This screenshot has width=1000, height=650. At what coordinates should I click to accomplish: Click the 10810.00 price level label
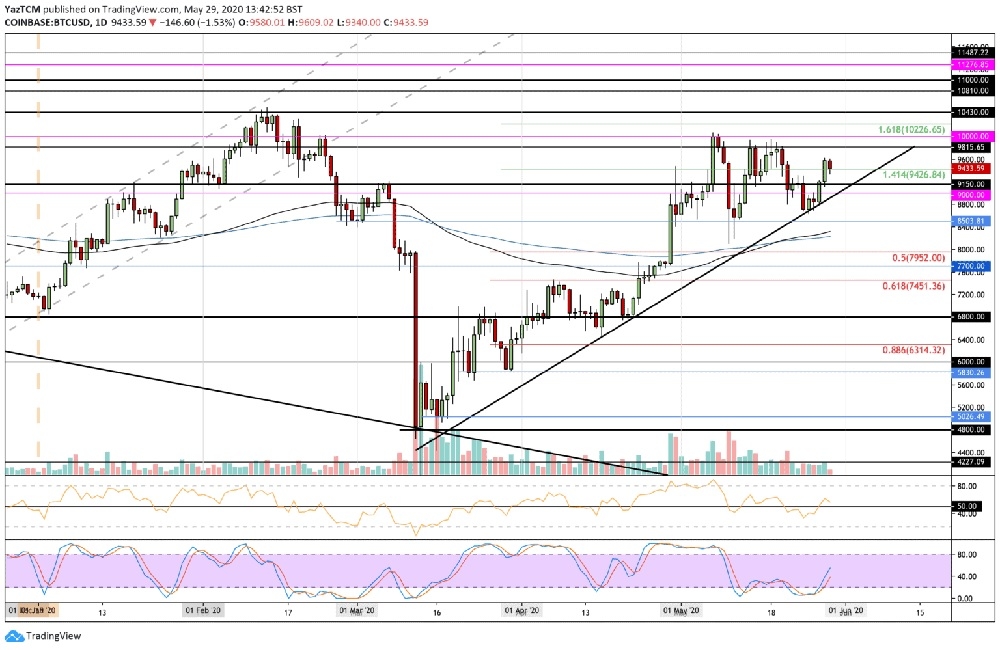click(x=971, y=91)
